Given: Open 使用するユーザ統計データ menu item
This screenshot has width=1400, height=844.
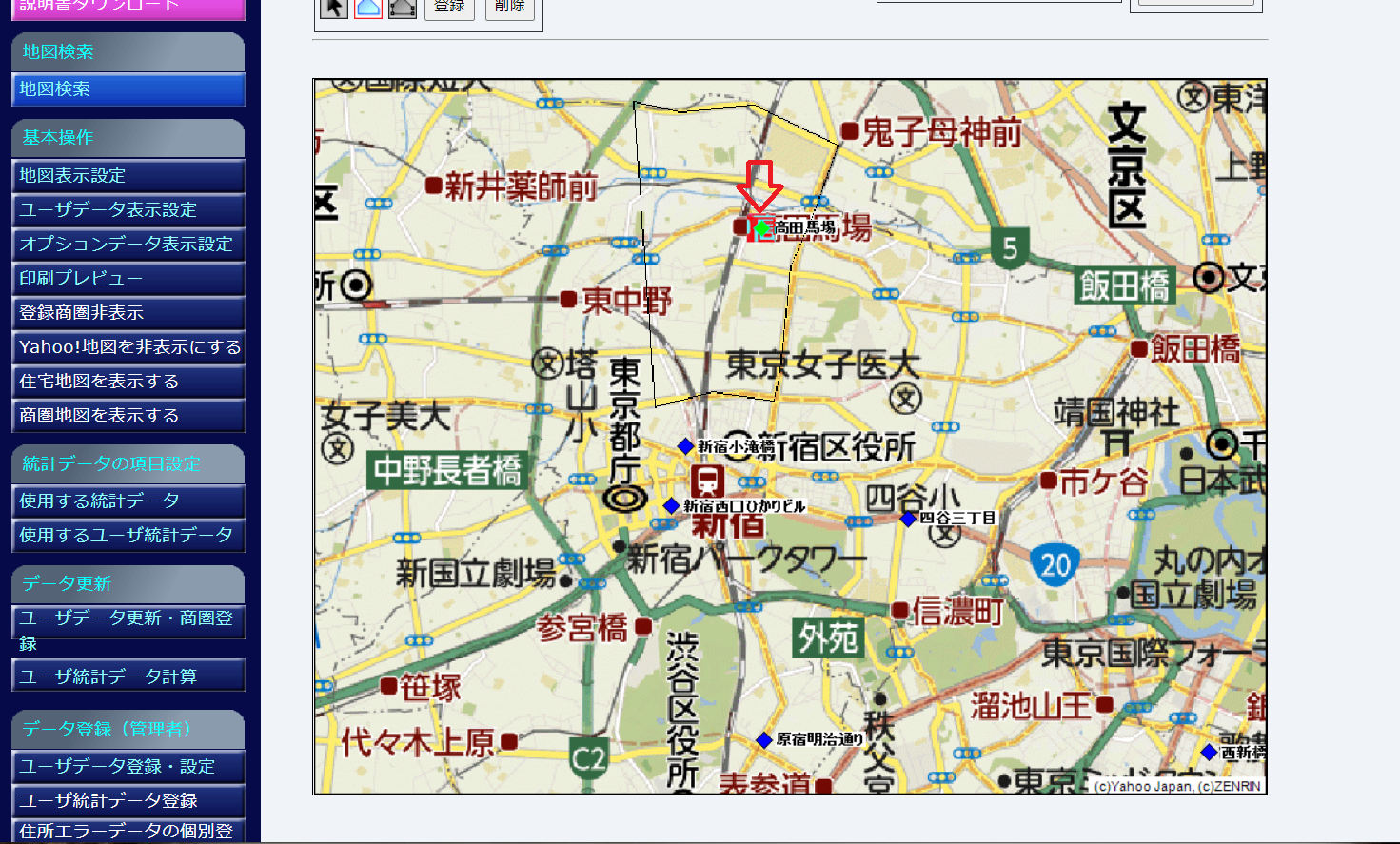Looking at the screenshot, I should pos(128,536).
